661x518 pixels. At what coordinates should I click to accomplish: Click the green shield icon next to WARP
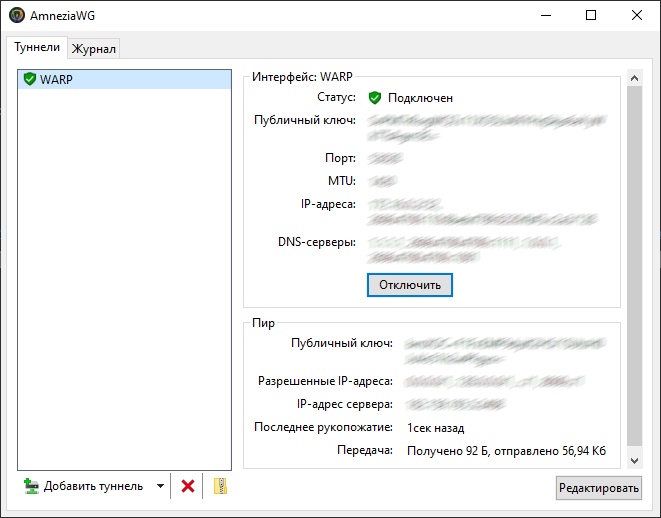pos(30,79)
